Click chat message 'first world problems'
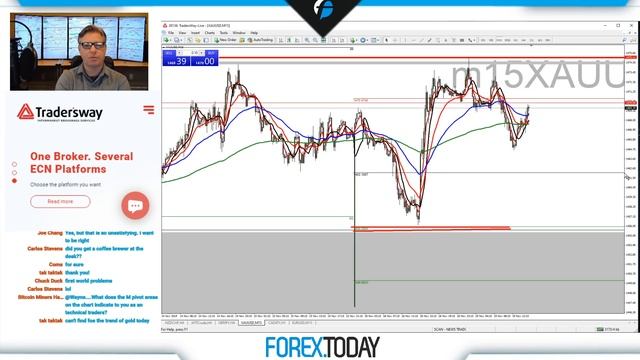Viewport: 640px width, 360px height. tap(89, 281)
